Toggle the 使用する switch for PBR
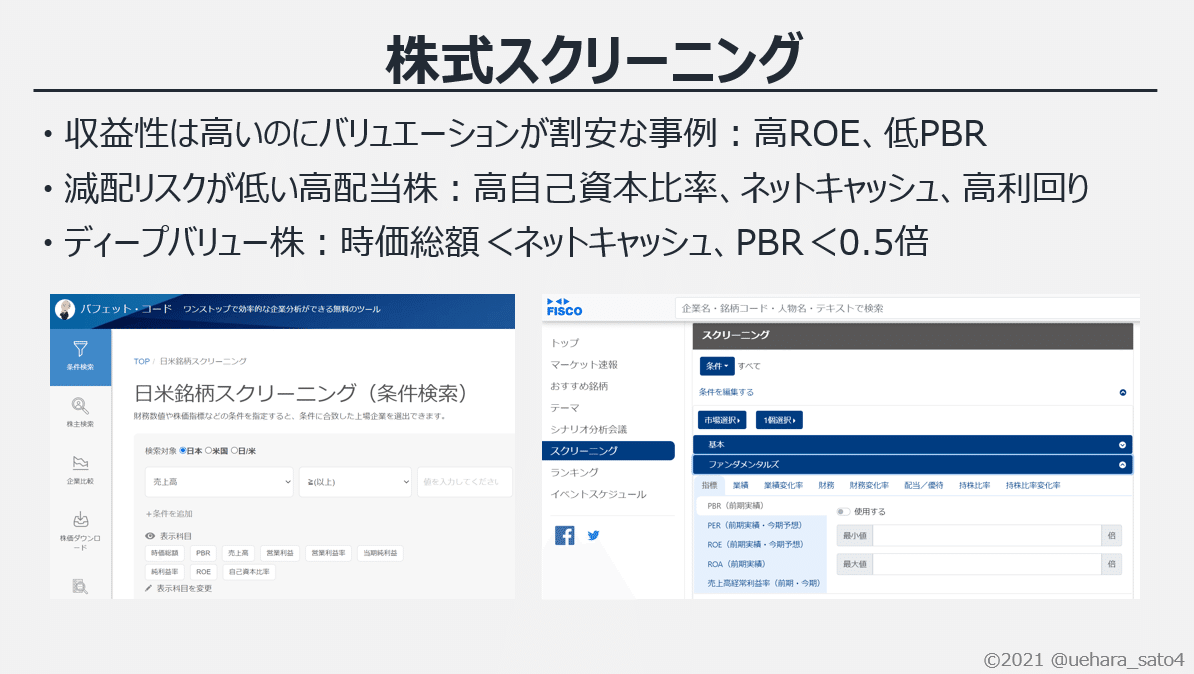The image size is (1194, 674). [x=843, y=512]
